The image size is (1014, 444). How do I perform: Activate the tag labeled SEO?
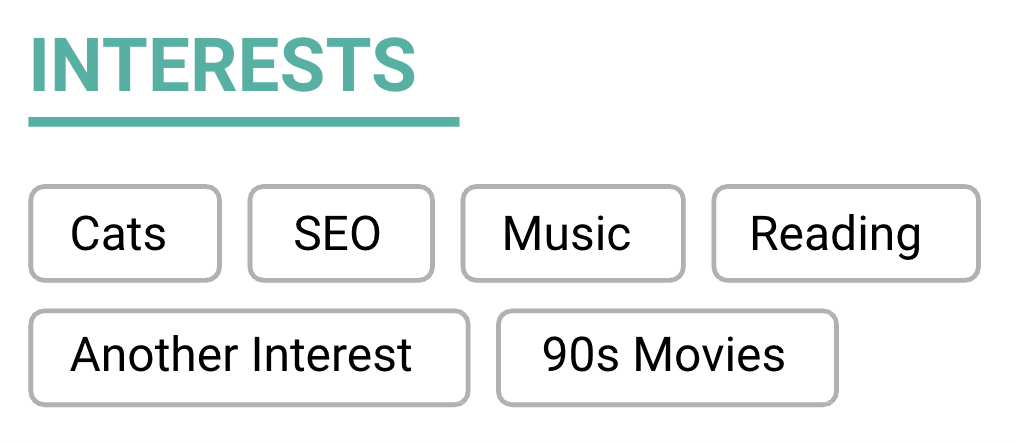pos(340,234)
